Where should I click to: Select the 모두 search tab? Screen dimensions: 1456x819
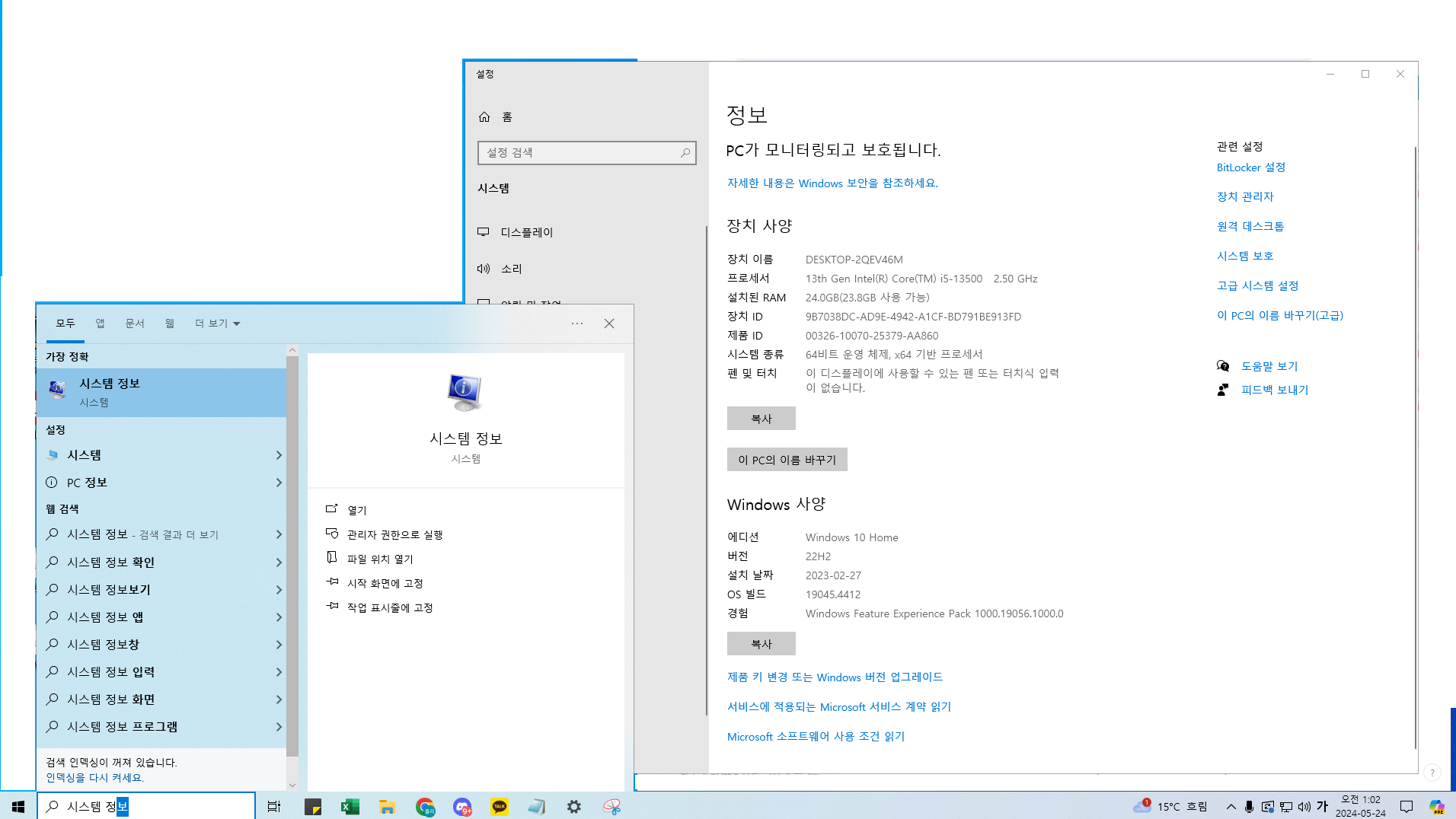click(65, 323)
